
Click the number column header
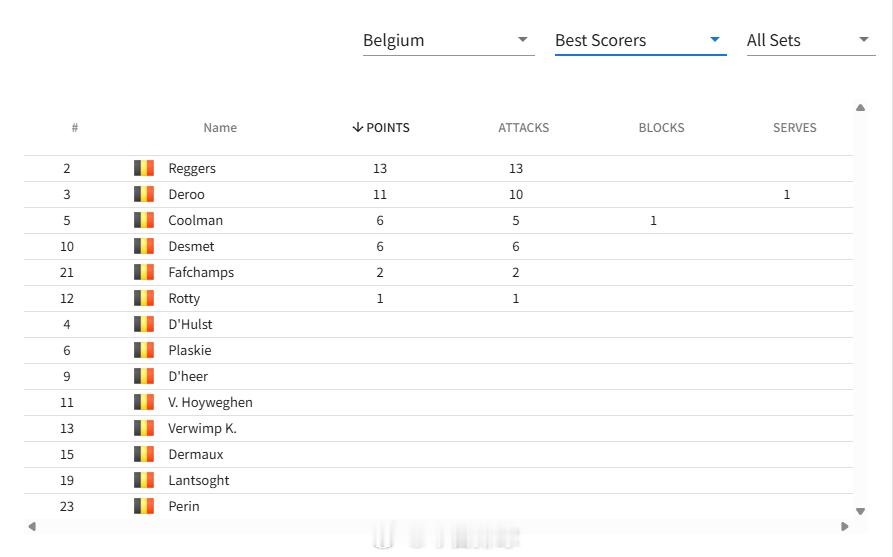pyautogui.click(x=75, y=128)
